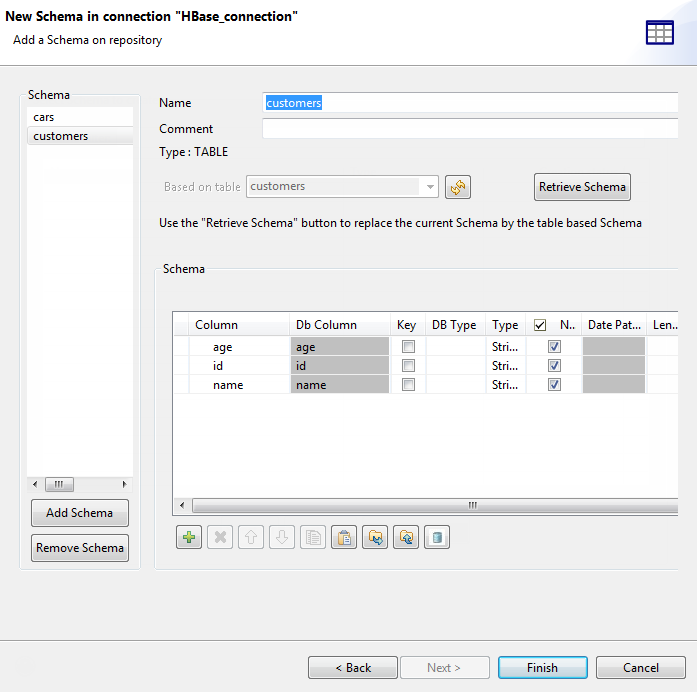Click the schema table horizontal scrollbar
The height and width of the screenshot is (692, 697).
[430, 506]
